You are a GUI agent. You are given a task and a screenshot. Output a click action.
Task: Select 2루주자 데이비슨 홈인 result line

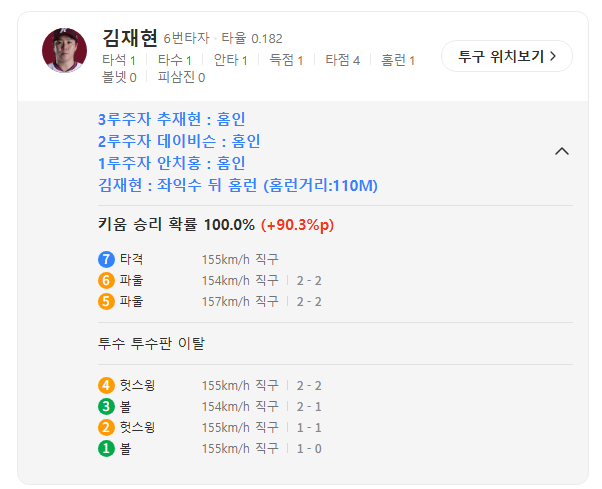(179, 141)
